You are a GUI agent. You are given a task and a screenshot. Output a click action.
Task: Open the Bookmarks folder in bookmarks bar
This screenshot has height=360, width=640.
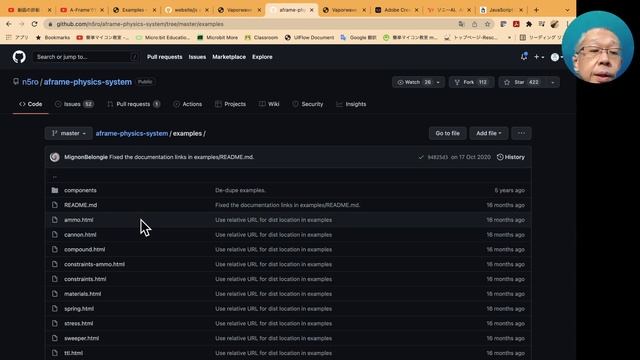53,38
